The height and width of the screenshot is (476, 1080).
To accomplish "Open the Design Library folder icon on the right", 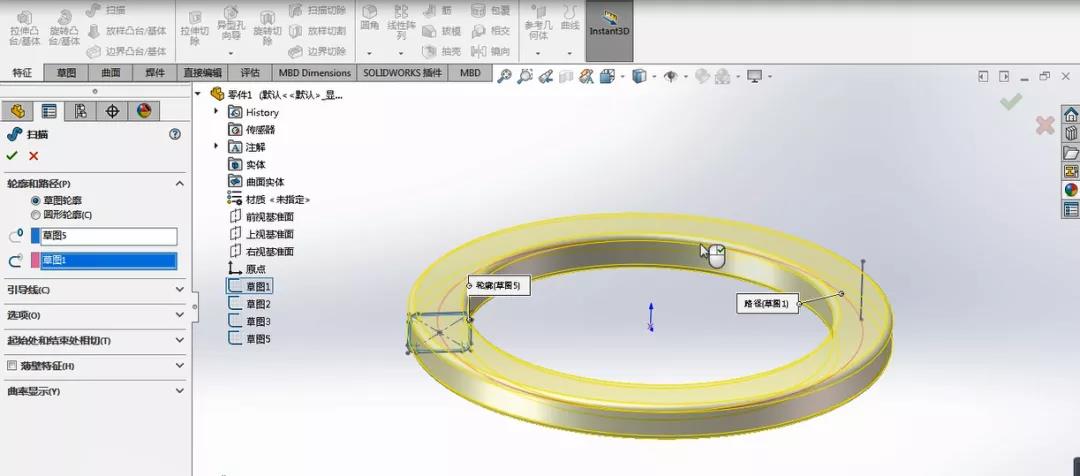I will [x=1071, y=153].
